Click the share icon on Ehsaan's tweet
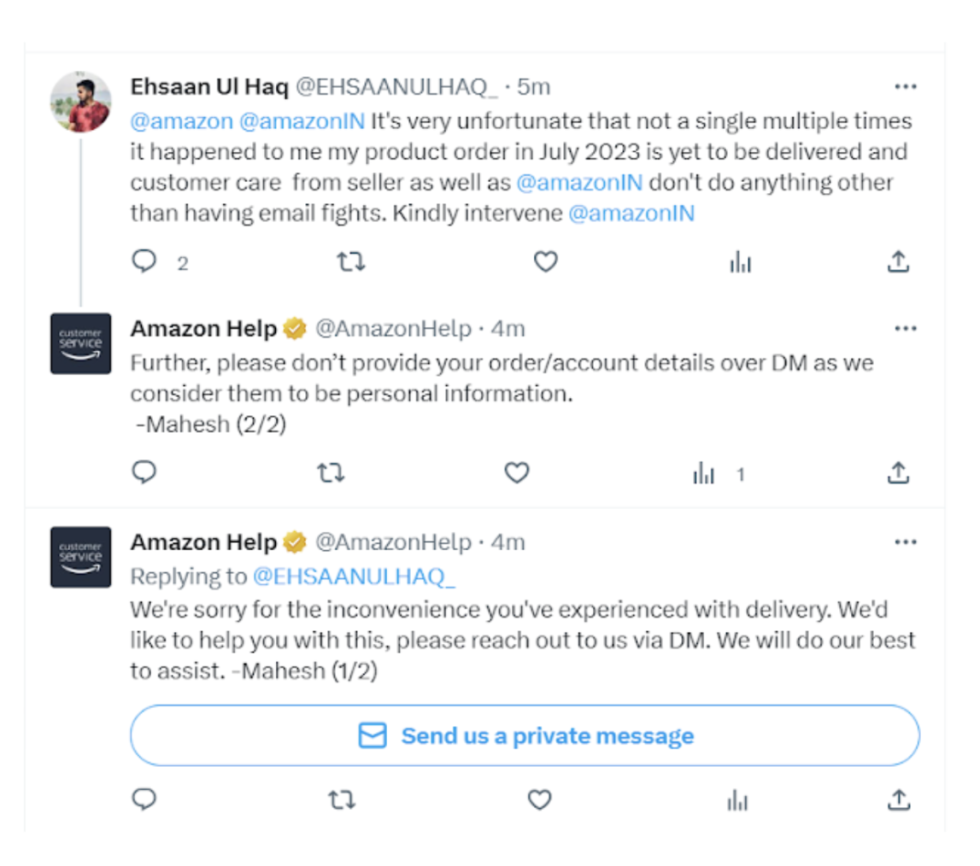Viewport: 980px width, 866px height. click(898, 261)
